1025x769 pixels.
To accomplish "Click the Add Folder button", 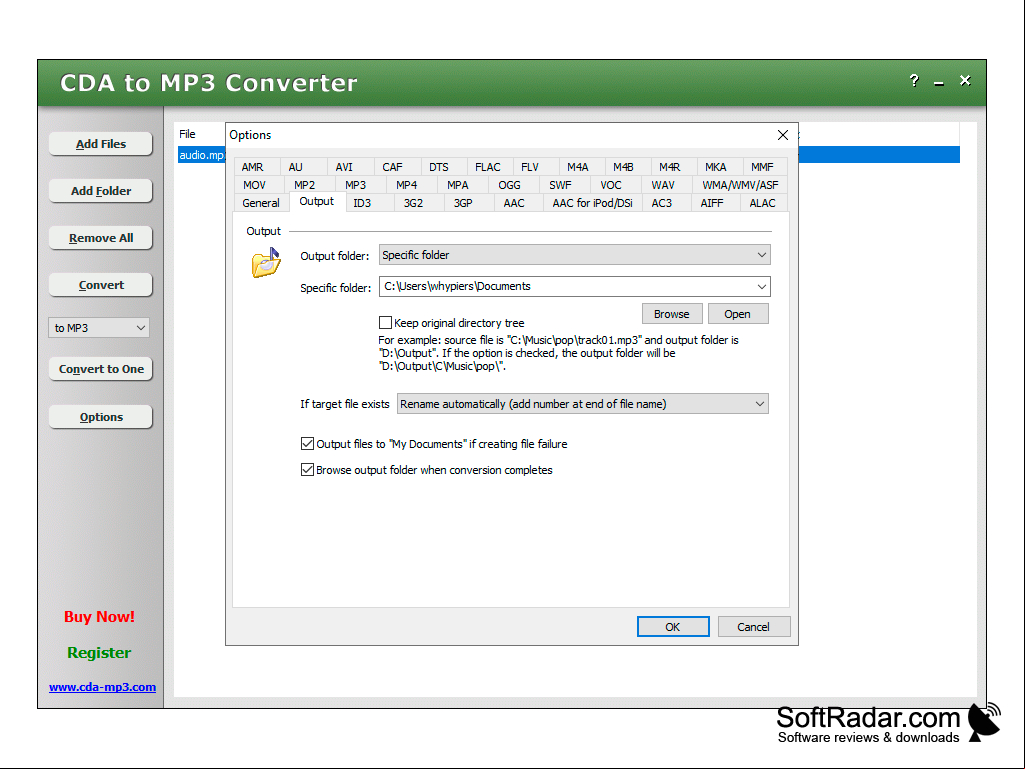I will [x=101, y=191].
